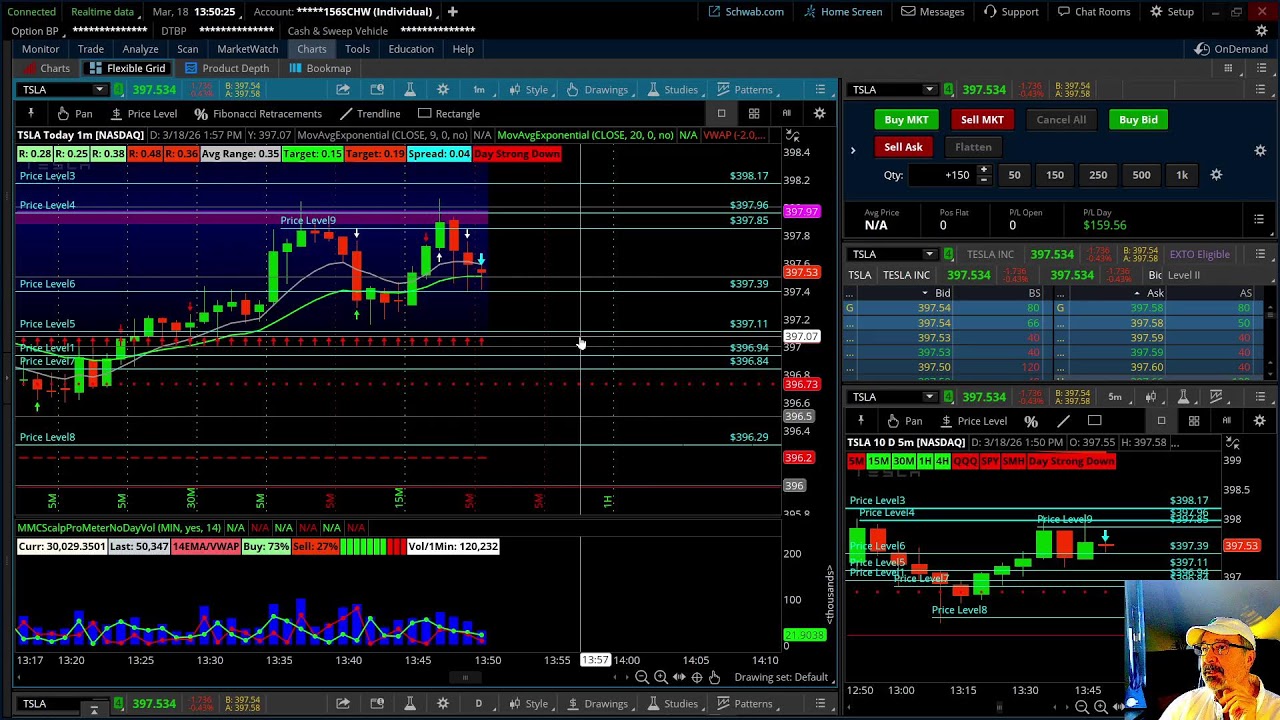Select Fibonacci Retracements drawing tool
The height and width of the screenshot is (720, 1280).
click(x=258, y=114)
